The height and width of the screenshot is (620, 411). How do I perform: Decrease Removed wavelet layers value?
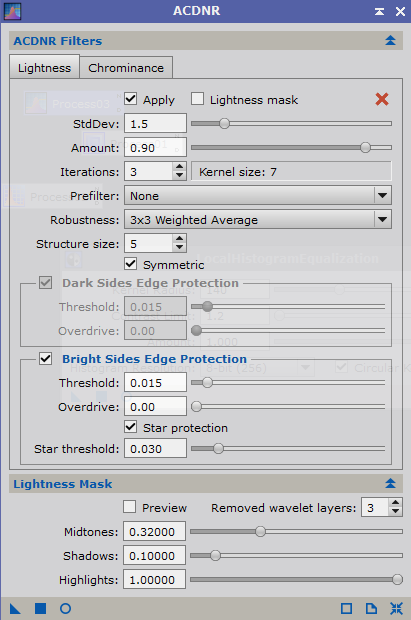click(396, 512)
